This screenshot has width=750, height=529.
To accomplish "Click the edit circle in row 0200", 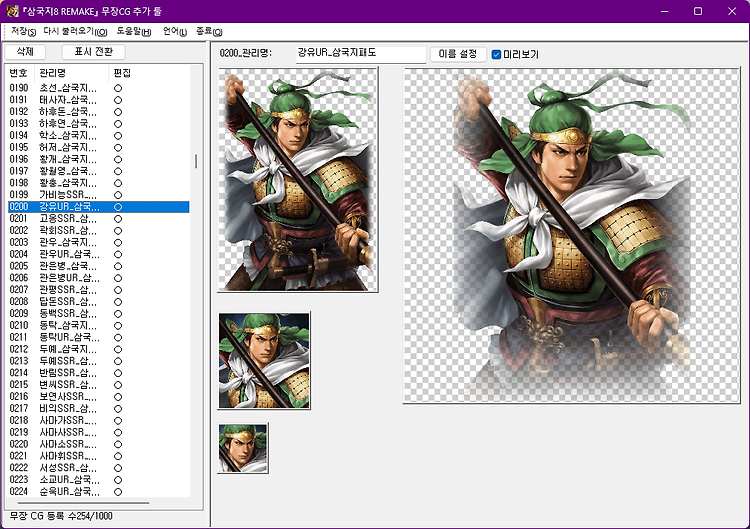I will tap(118, 207).
